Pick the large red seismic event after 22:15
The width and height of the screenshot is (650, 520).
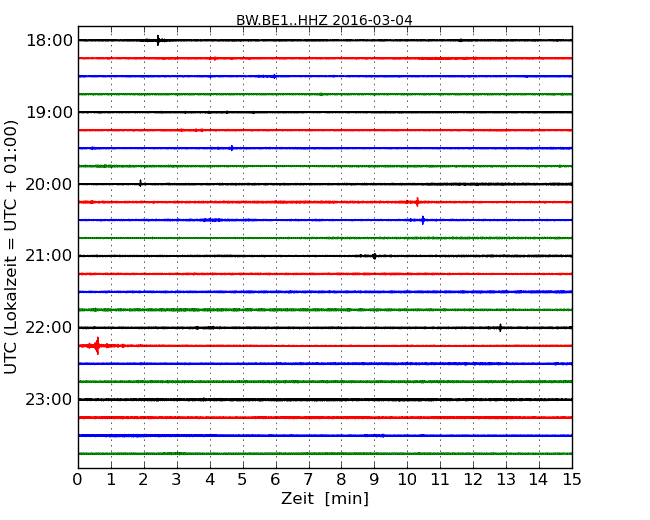point(97,345)
